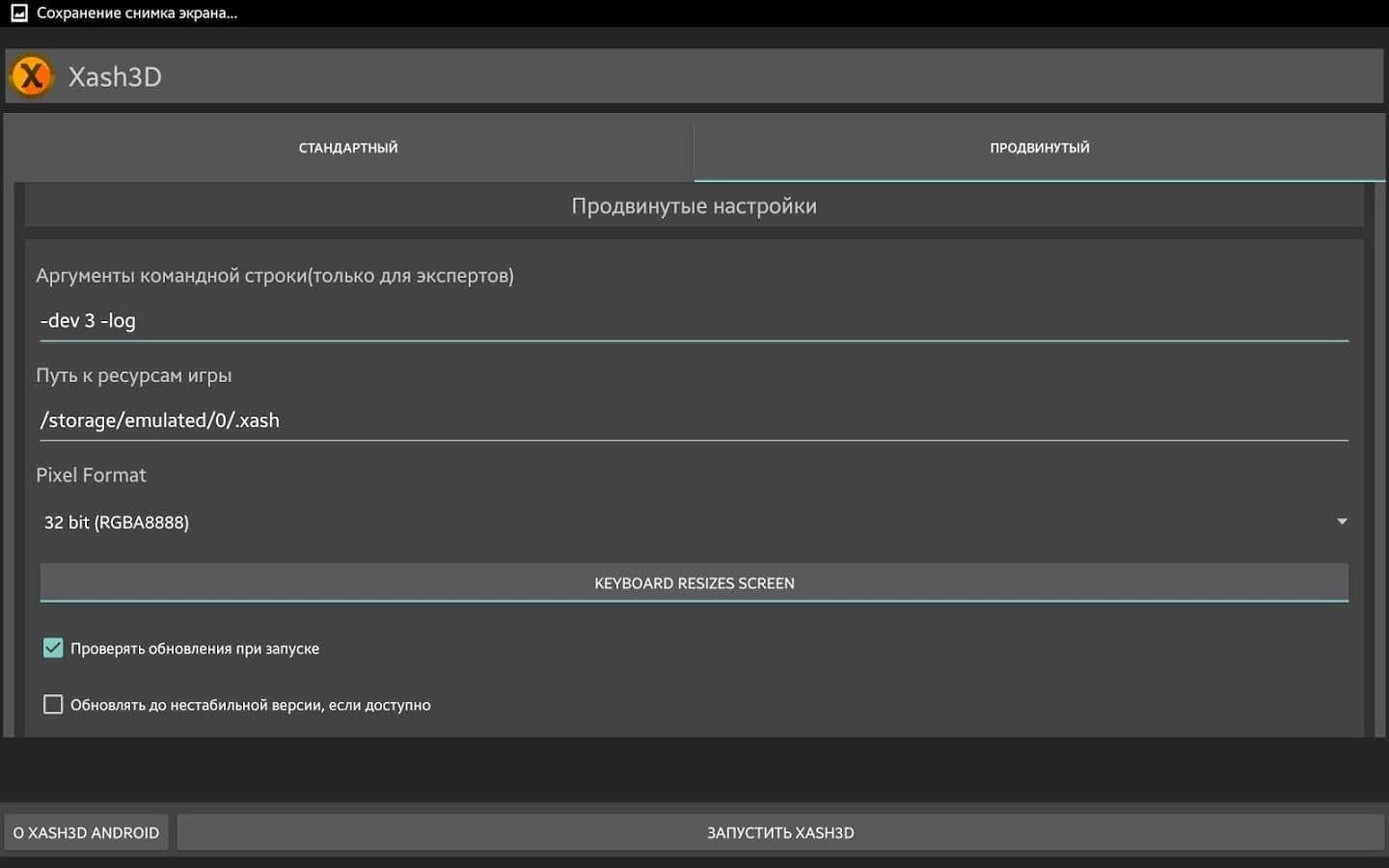
Task: Expand the Pixel Format dropdown arrow
Action: (x=1341, y=522)
